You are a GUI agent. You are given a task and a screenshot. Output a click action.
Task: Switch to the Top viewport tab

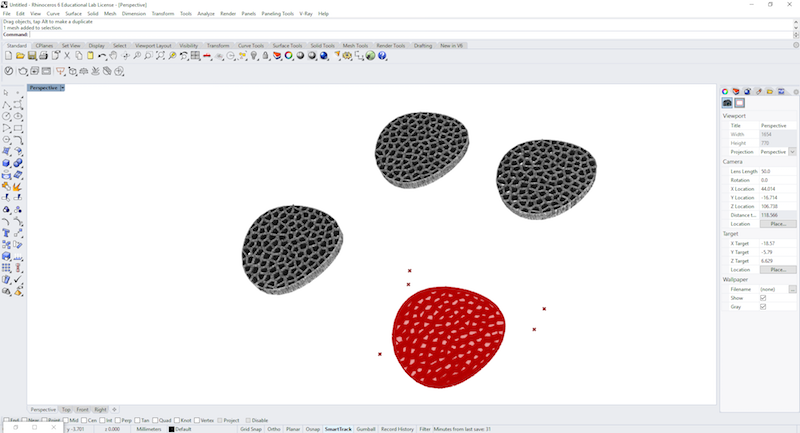point(66,410)
